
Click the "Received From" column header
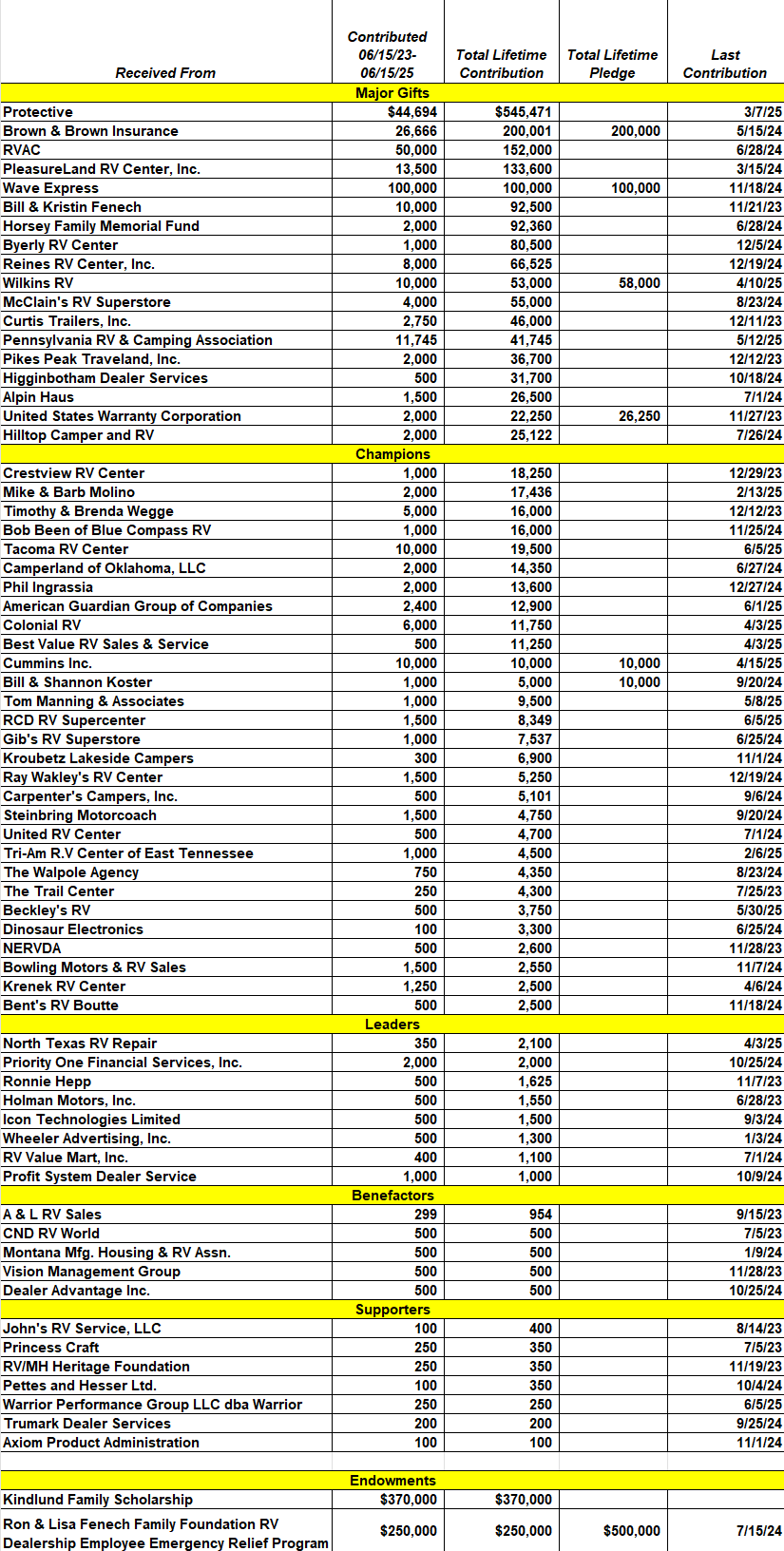pyautogui.click(x=165, y=73)
